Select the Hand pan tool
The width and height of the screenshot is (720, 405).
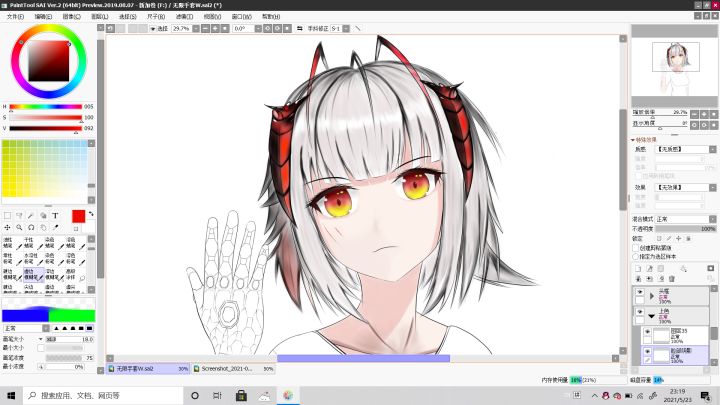click(43, 227)
